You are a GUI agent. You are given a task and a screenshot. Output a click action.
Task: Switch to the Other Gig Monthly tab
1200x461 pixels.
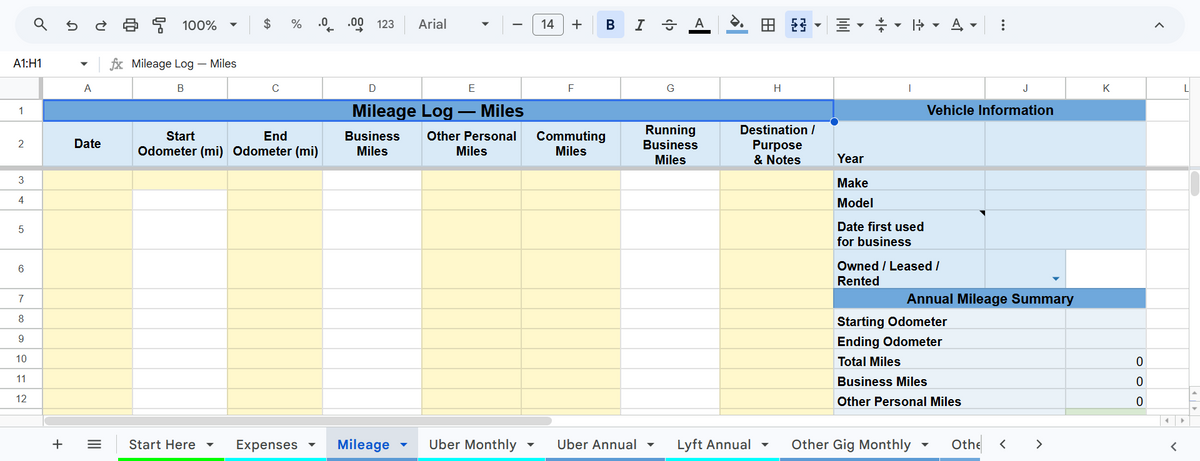[x=851, y=444]
